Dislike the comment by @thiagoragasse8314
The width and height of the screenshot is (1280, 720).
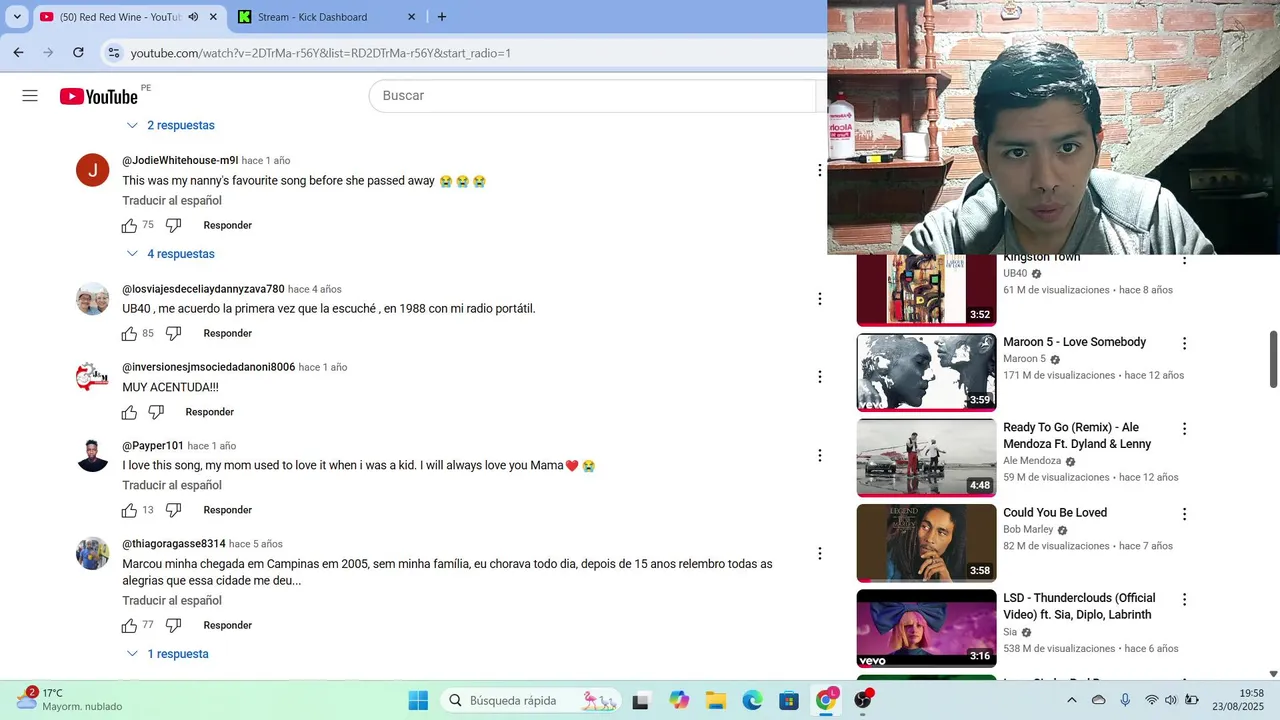click(173, 626)
